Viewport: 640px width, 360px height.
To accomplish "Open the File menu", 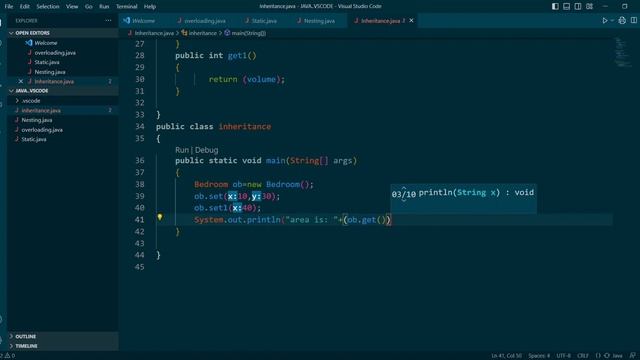I will coord(9,7).
